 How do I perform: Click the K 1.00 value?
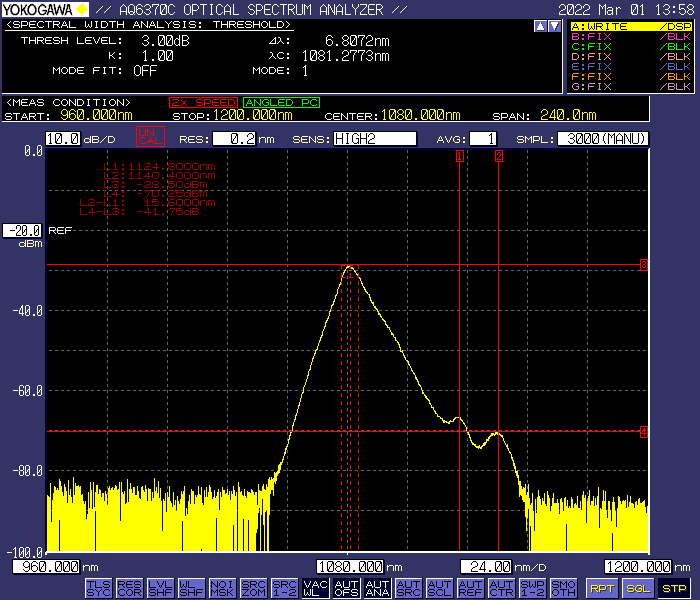click(158, 56)
